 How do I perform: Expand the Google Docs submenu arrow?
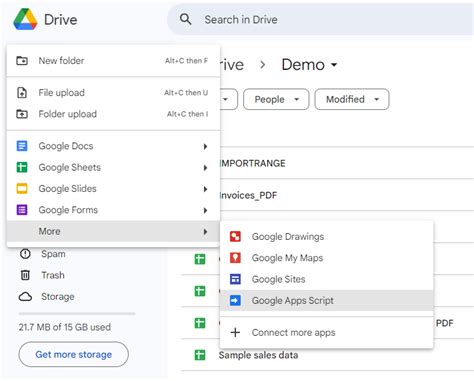205,146
